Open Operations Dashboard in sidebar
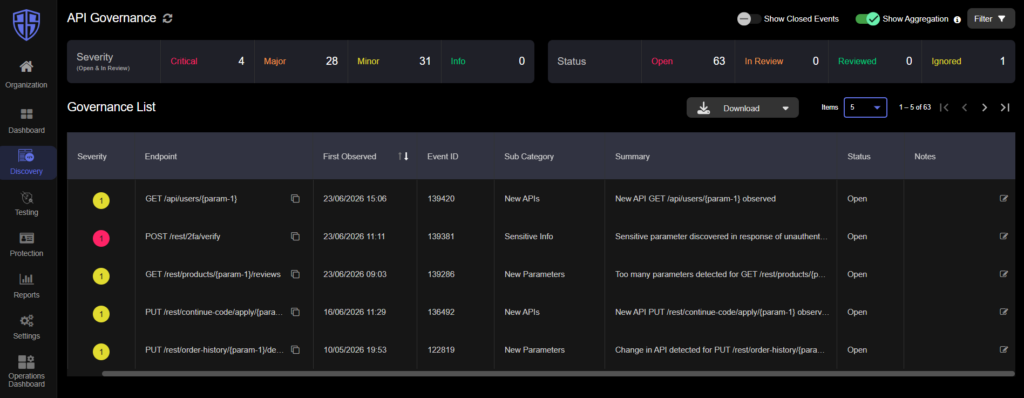 point(27,371)
